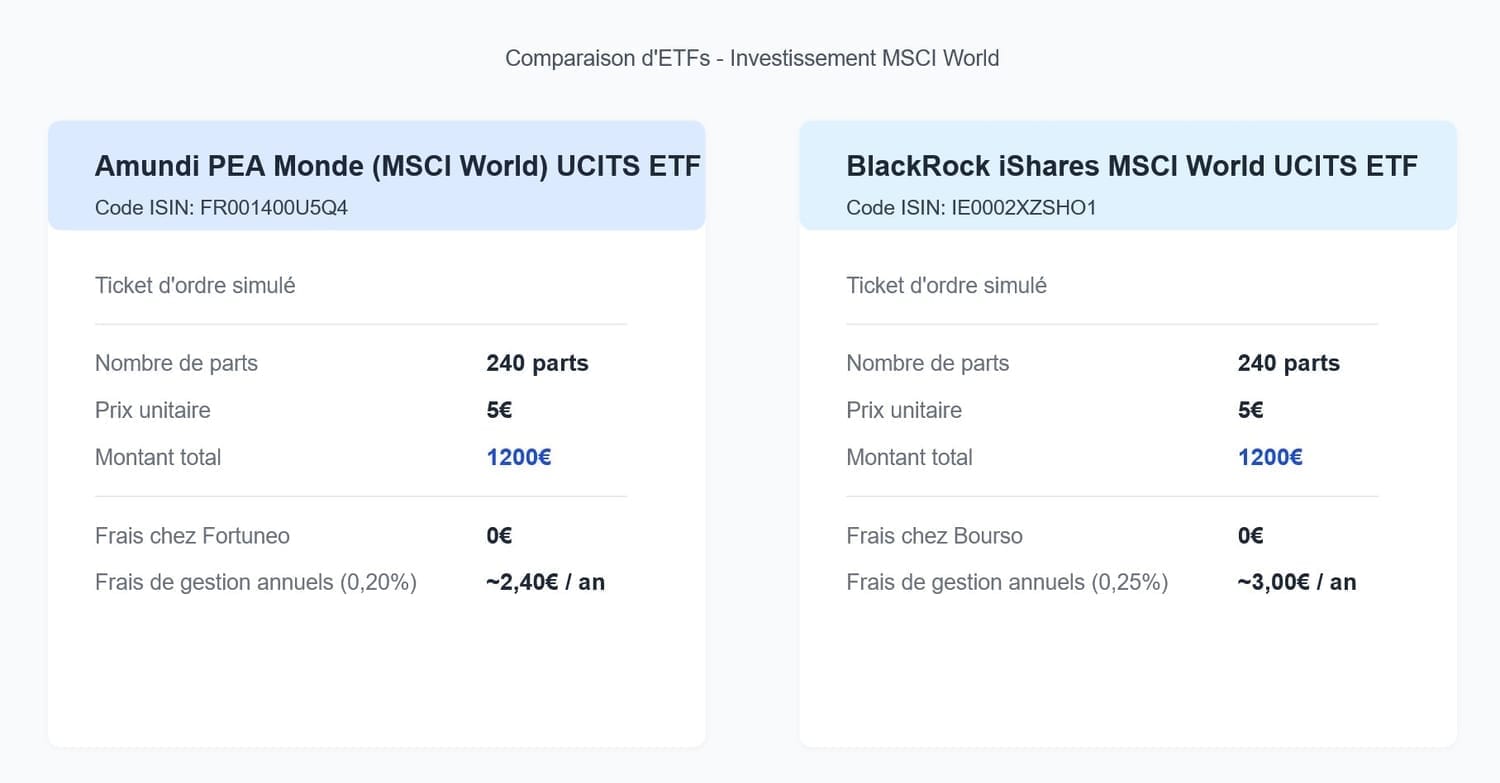Select the BlackRock iShares MSCI World heading
The width and height of the screenshot is (1500, 783).
(x=1131, y=166)
